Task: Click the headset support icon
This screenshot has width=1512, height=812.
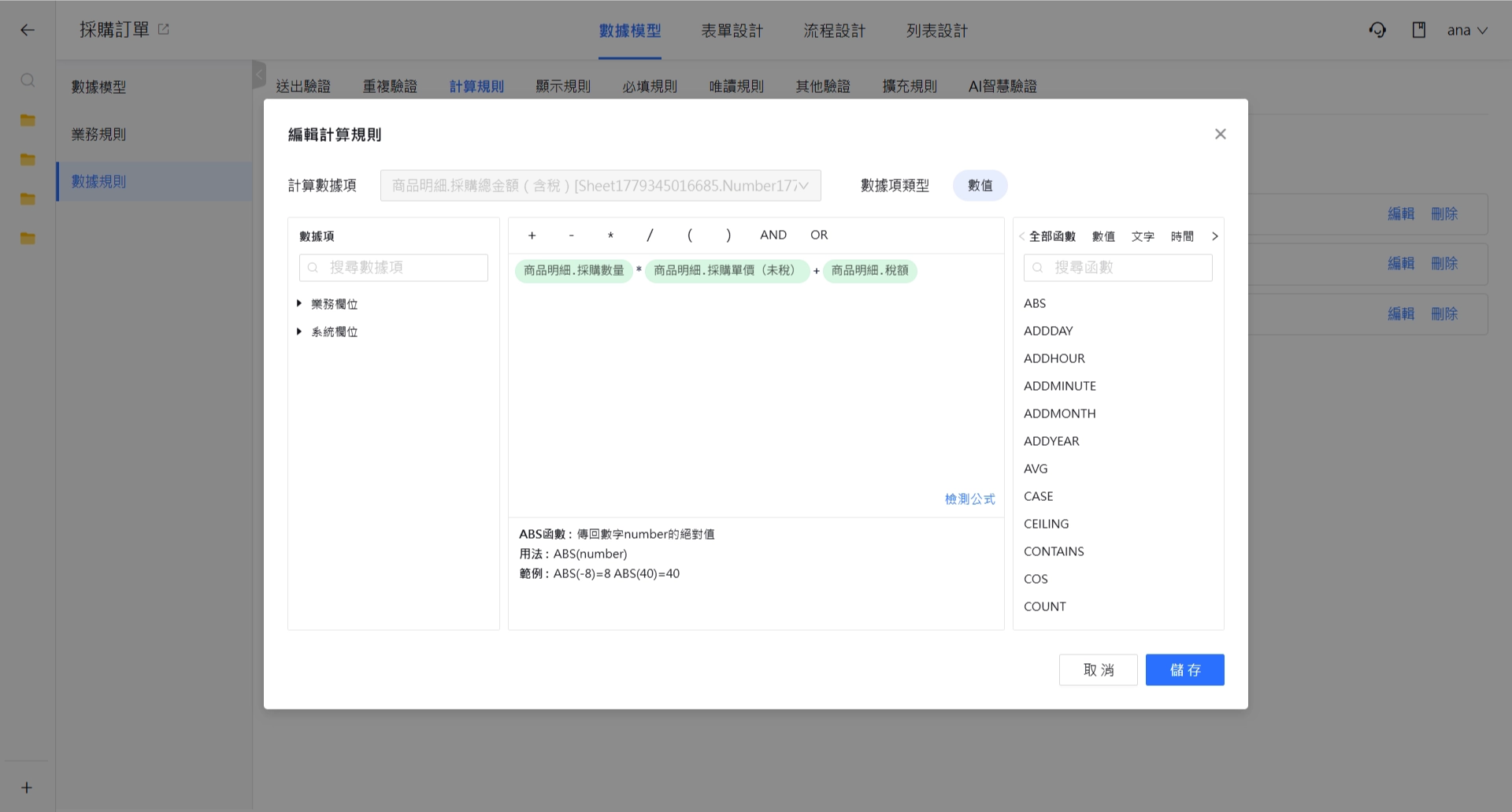Action: coord(1377,30)
